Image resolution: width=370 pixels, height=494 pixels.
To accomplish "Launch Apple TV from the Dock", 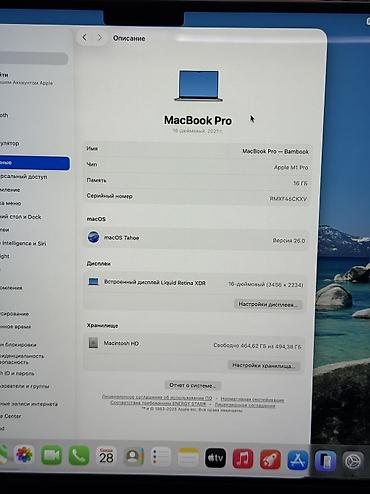I will [x=215, y=458].
